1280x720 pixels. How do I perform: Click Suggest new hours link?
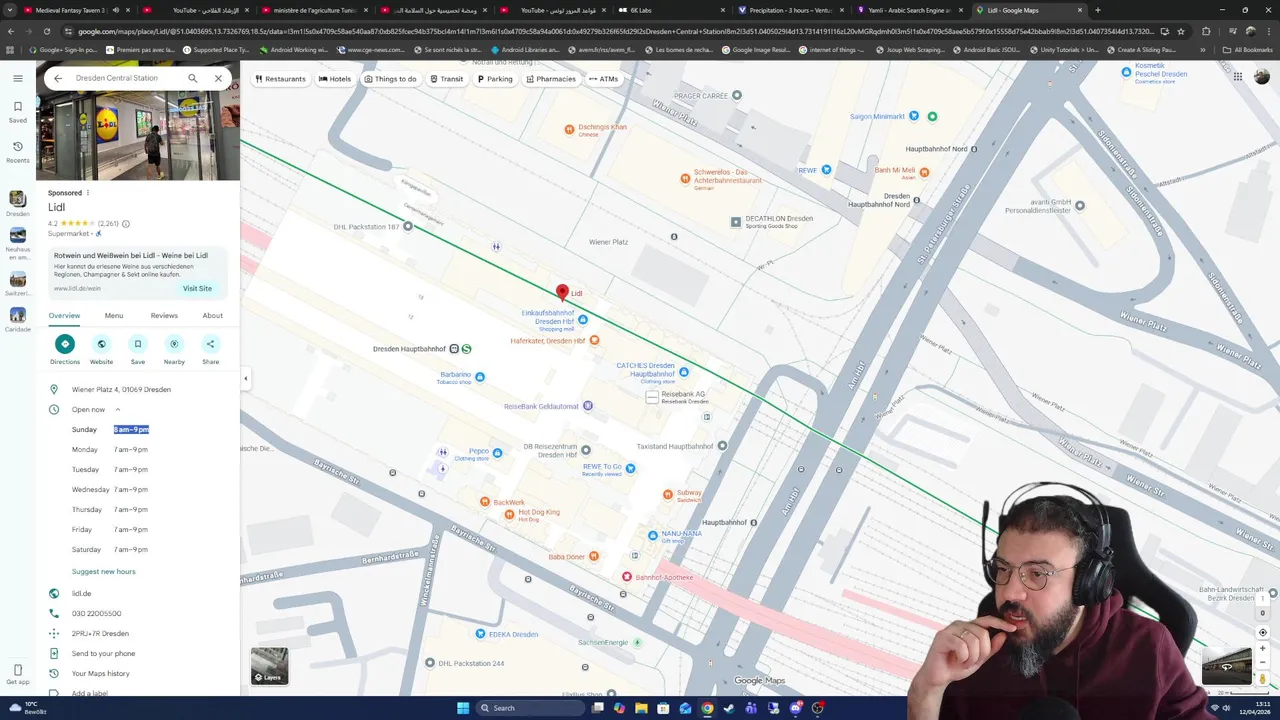point(103,571)
